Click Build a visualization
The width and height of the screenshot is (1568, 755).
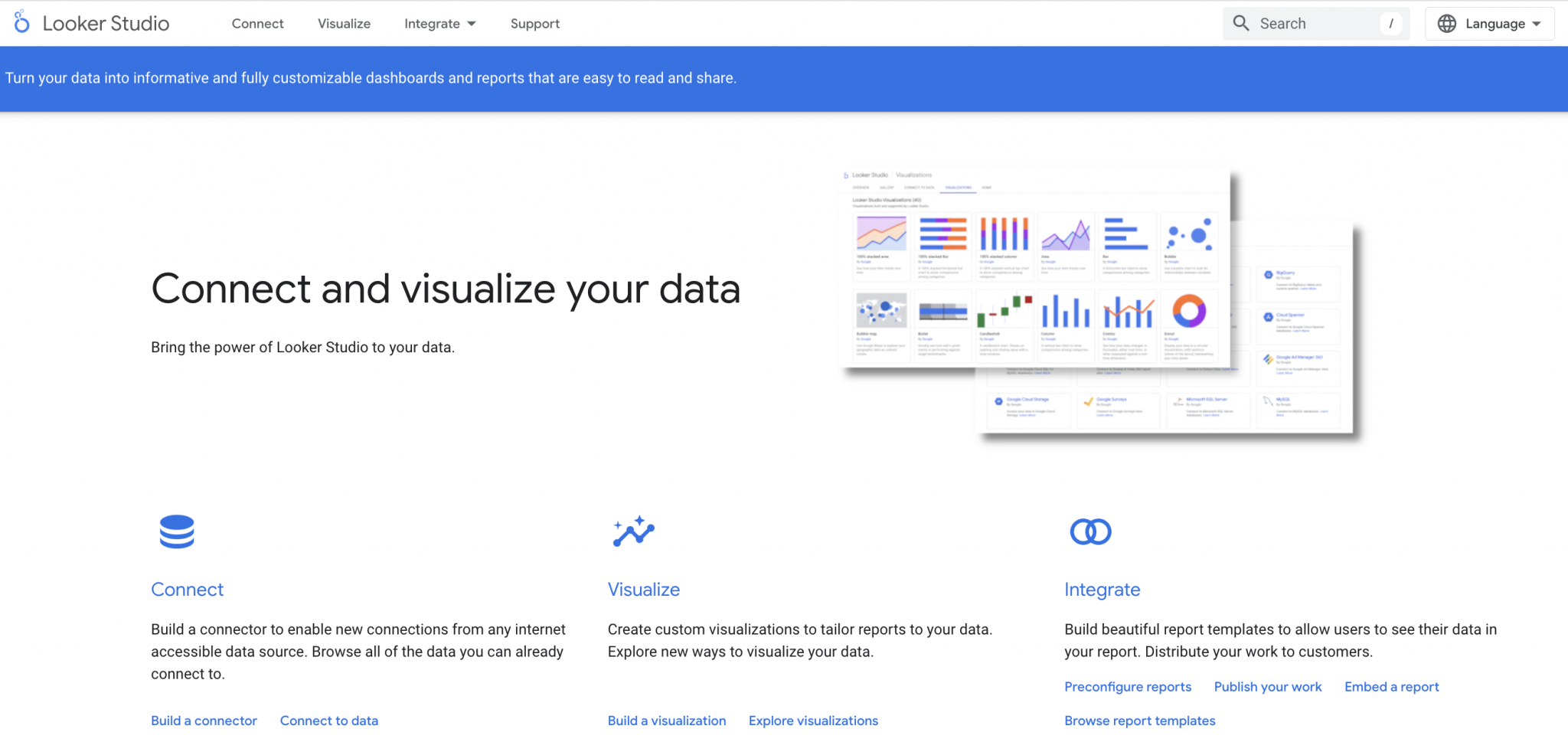pos(667,721)
